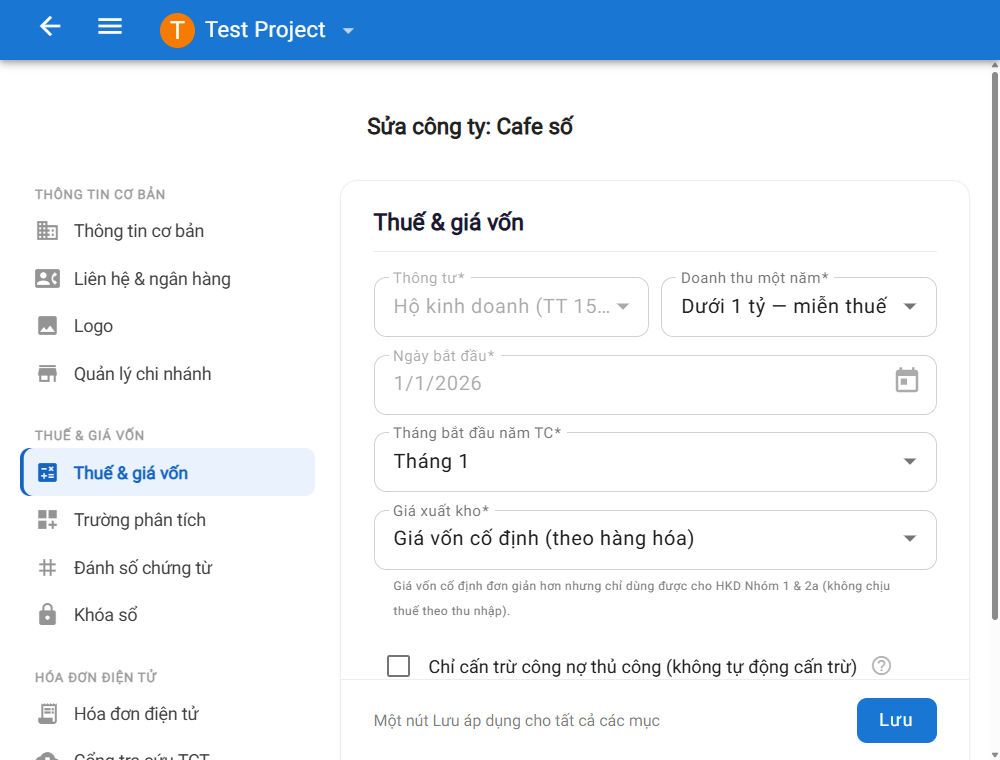Click the Lưu save button
This screenshot has height=760, width=1000.
pyautogui.click(x=897, y=720)
